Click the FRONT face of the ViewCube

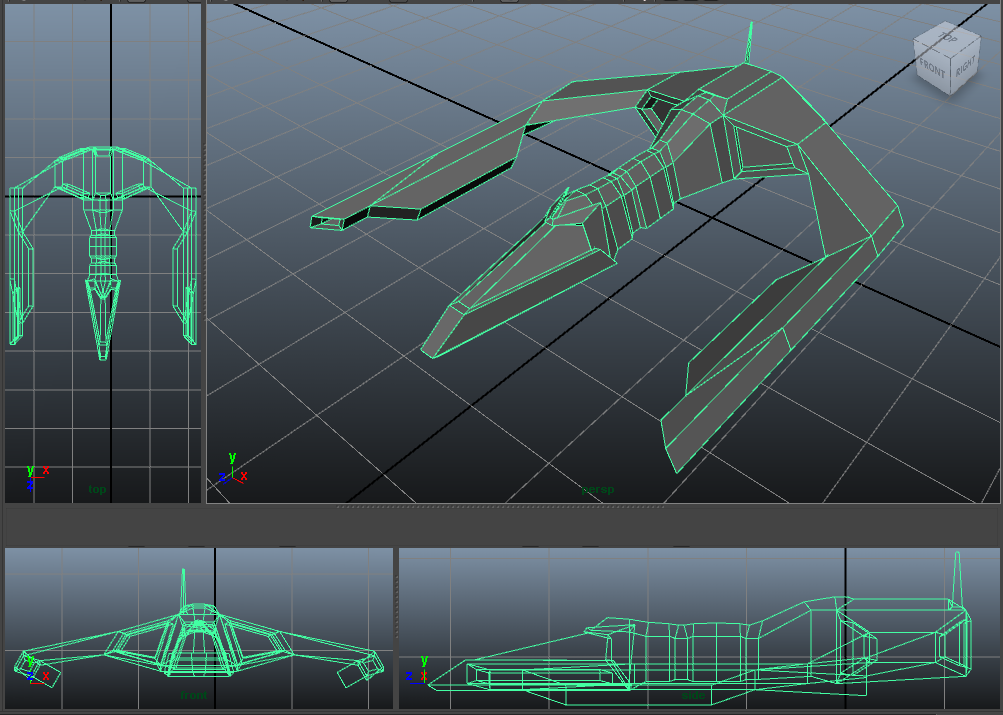tap(931, 67)
